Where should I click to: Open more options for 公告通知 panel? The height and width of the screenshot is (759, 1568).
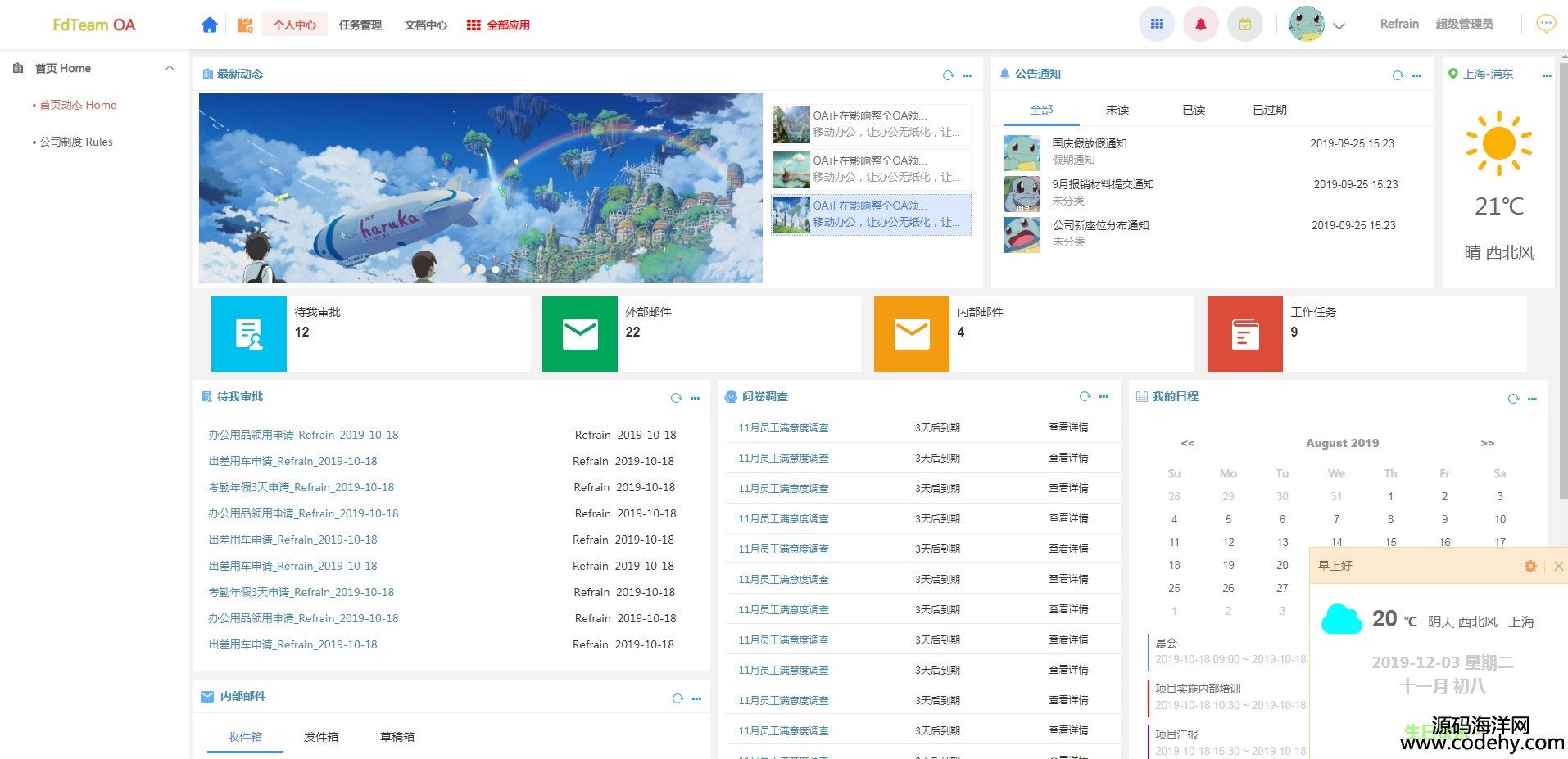(x=1416, y=75)
